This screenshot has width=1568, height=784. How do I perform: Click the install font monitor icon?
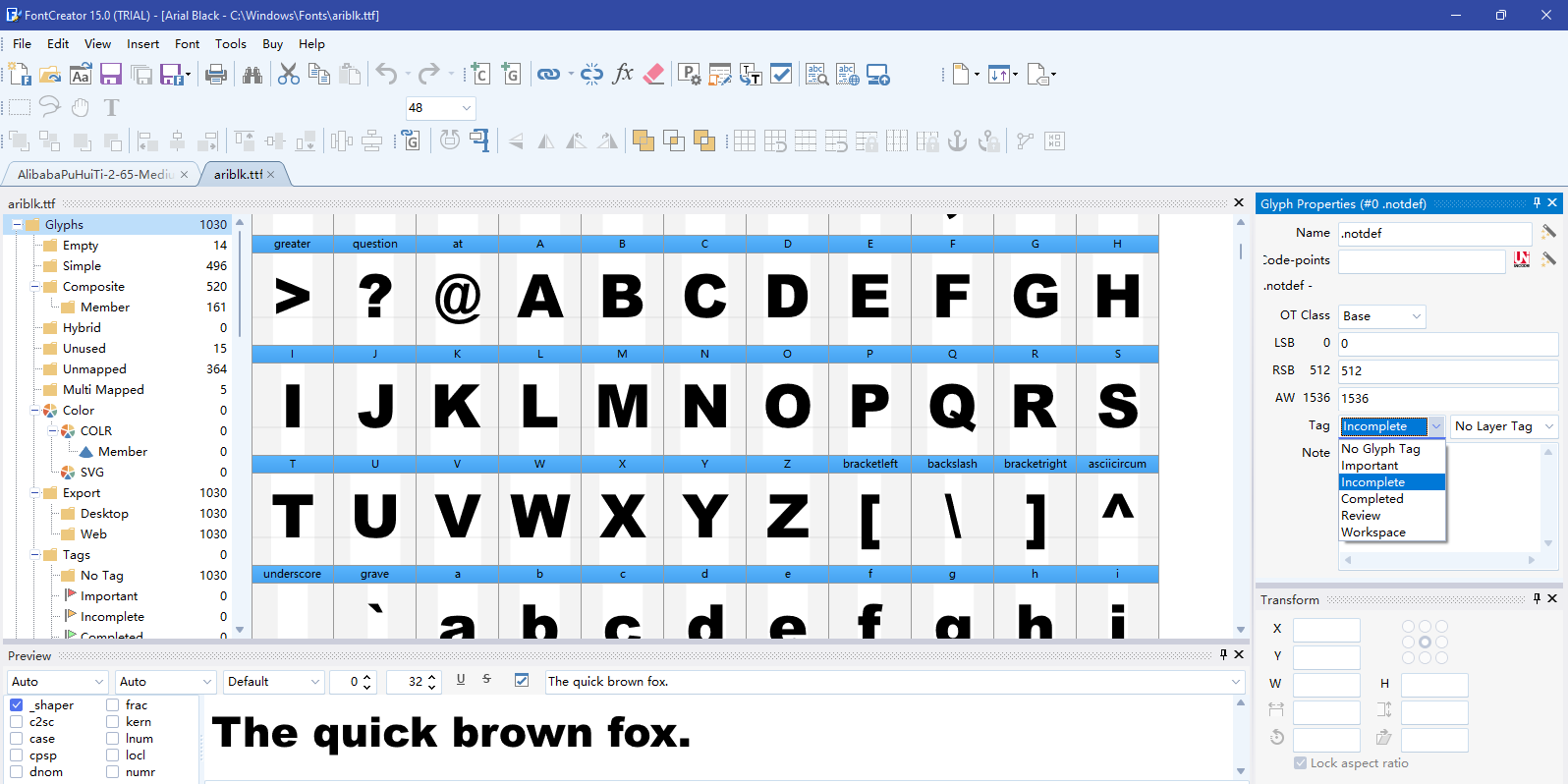(878, 74)
